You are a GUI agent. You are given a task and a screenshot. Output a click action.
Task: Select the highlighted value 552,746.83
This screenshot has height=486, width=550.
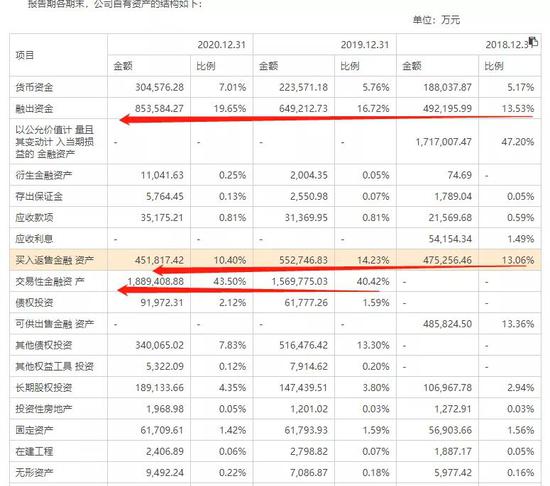pos(303,260)
